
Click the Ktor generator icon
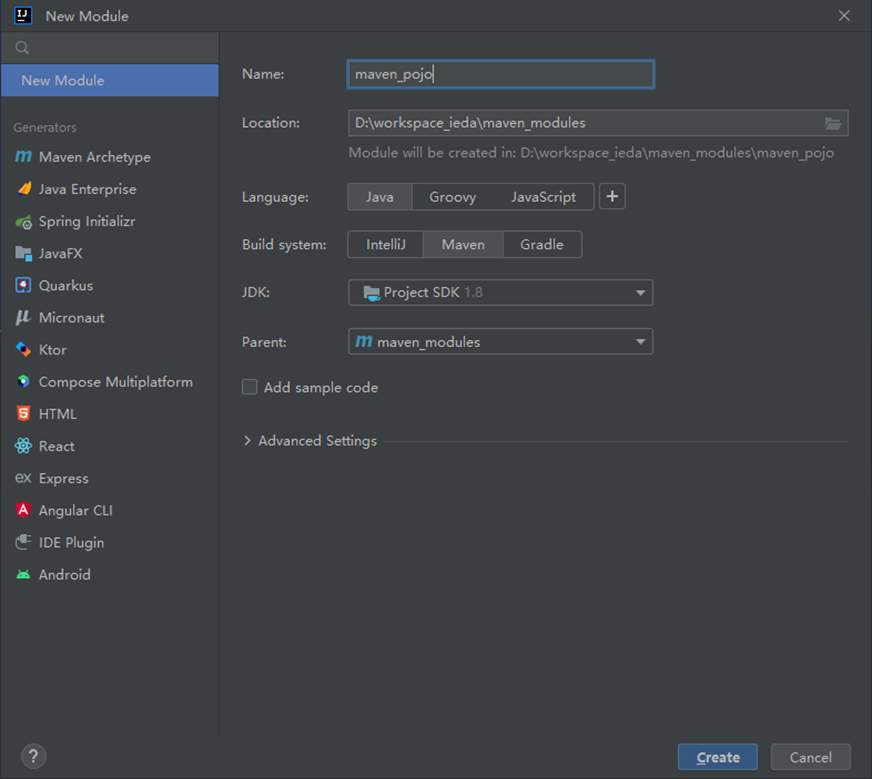23,350
